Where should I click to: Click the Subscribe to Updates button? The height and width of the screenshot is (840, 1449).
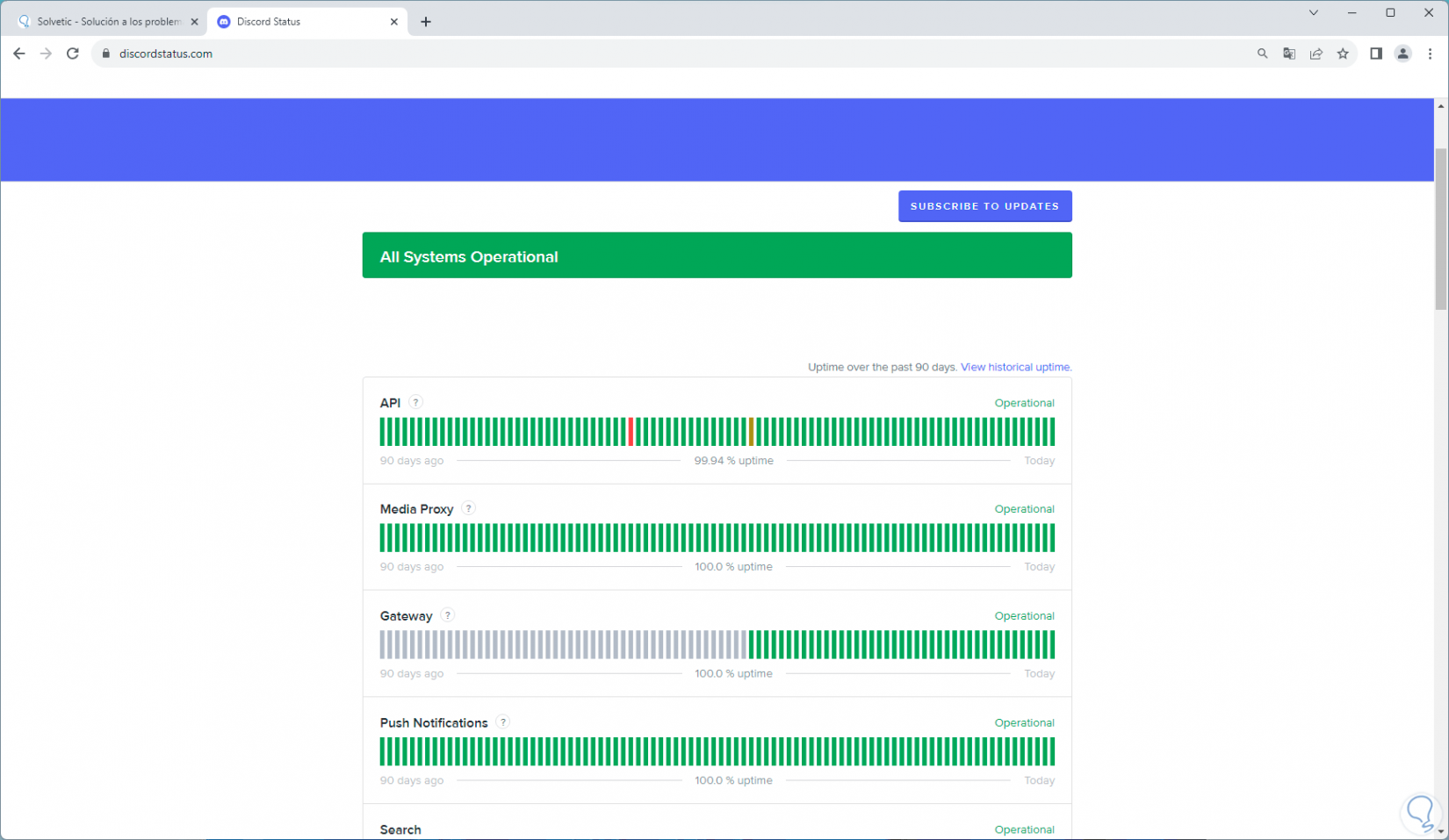click(985, 206)
